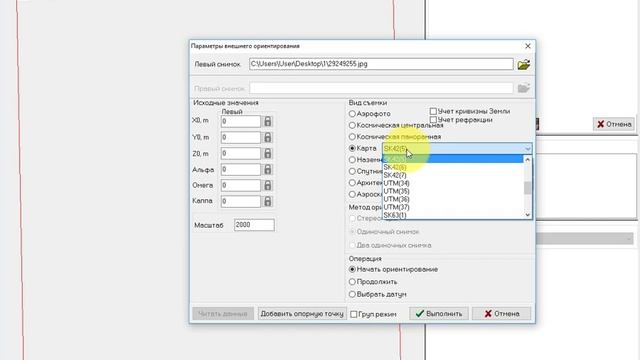
Task: Choose Продолжить operation
Action: (x=352, y=282)
